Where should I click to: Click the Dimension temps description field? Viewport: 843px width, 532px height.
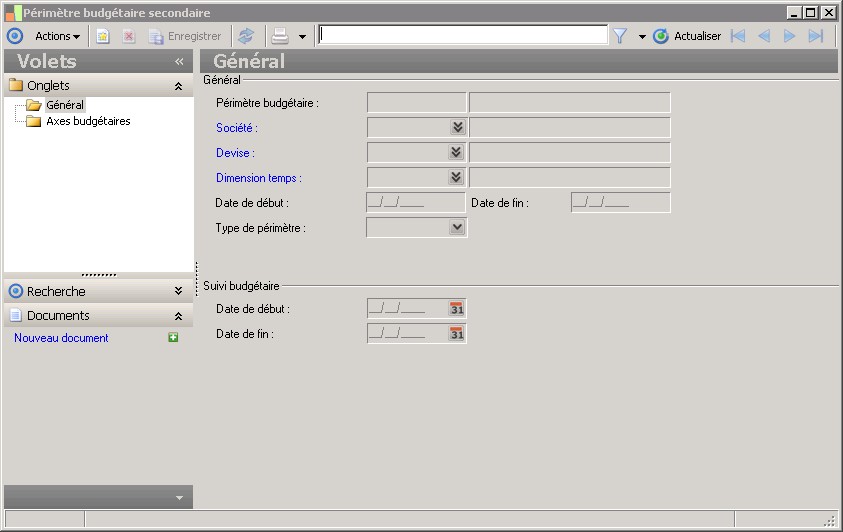570,177
